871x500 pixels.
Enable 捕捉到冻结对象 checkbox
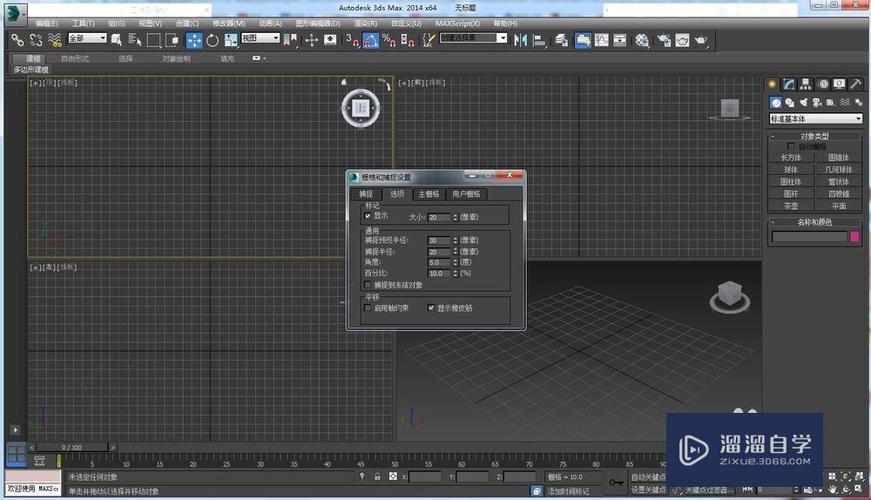[368, 284]
